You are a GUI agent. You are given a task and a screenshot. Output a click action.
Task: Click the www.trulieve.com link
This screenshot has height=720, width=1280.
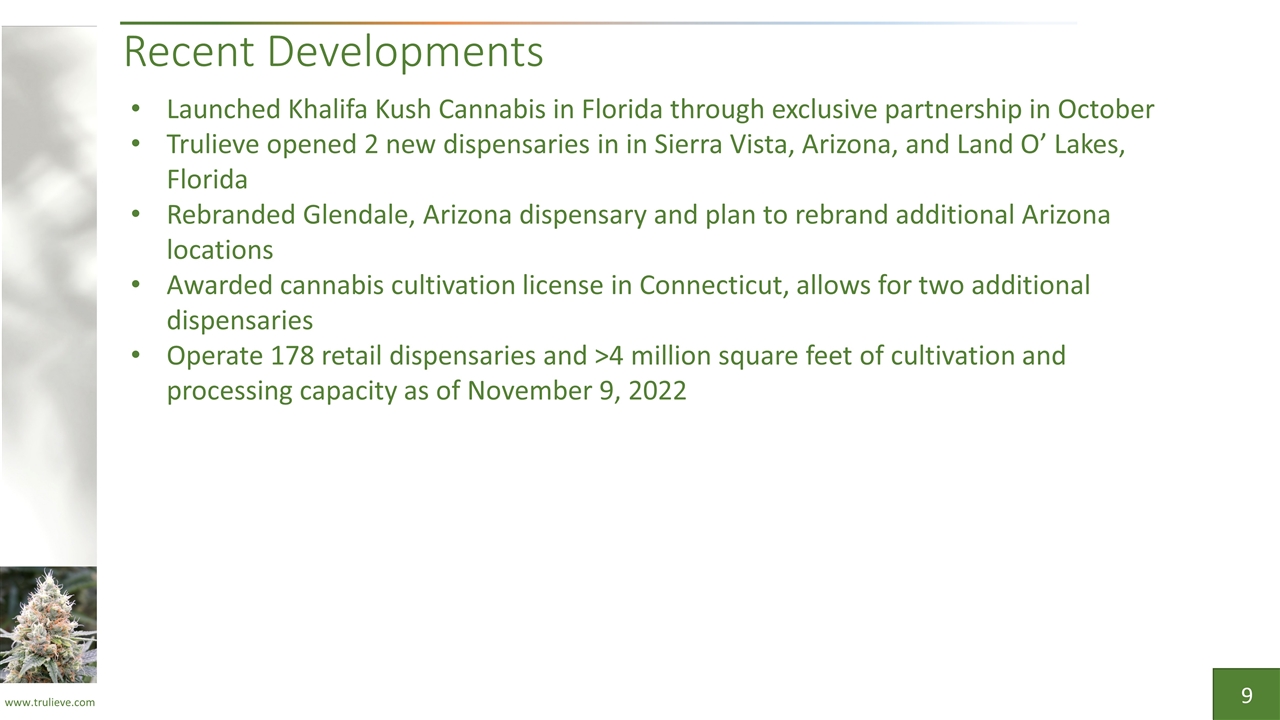49,702
